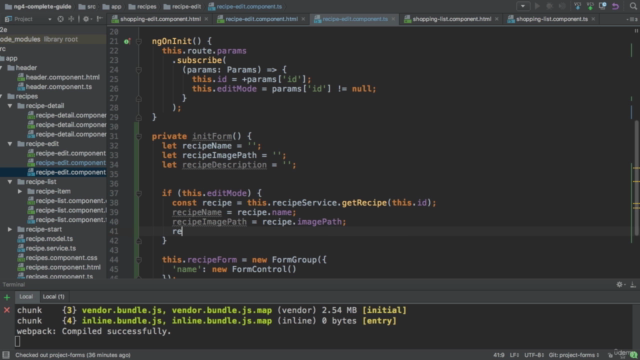640x360 pixels.
Task: Fold the if editMode block at line 37
Action: pos(139,193)
